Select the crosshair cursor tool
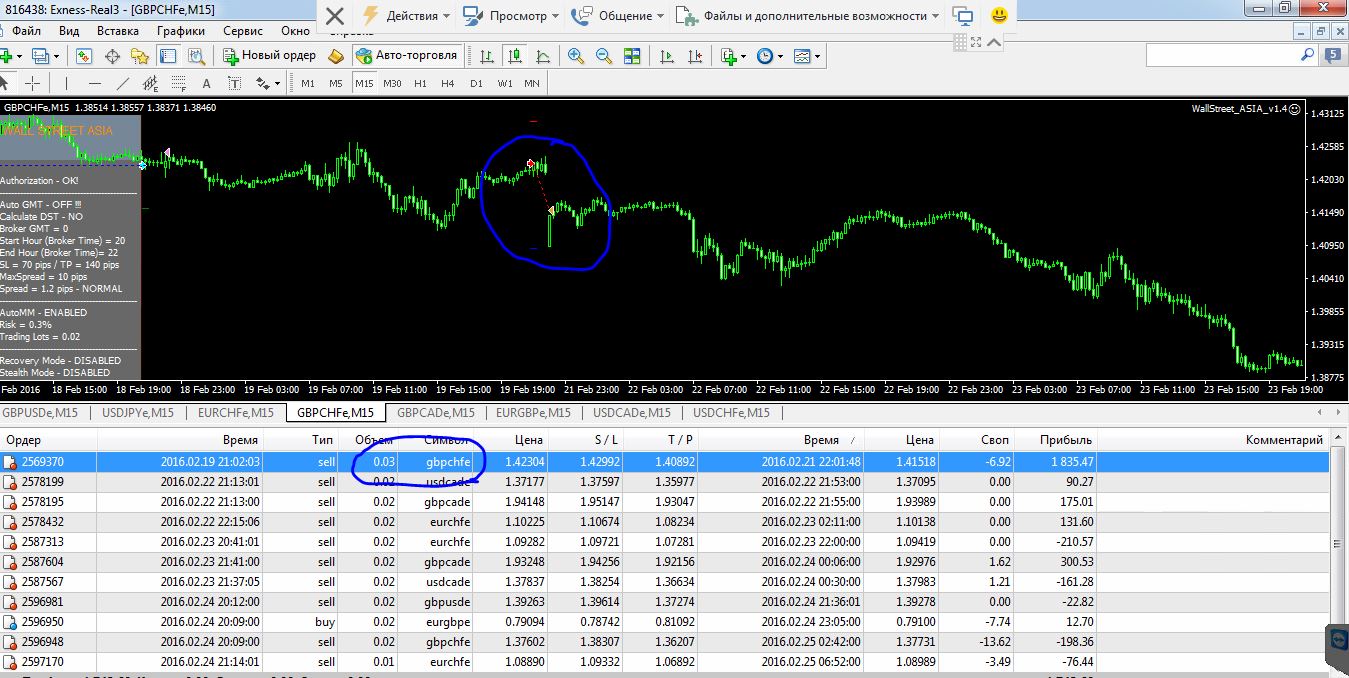 [33, 83]
